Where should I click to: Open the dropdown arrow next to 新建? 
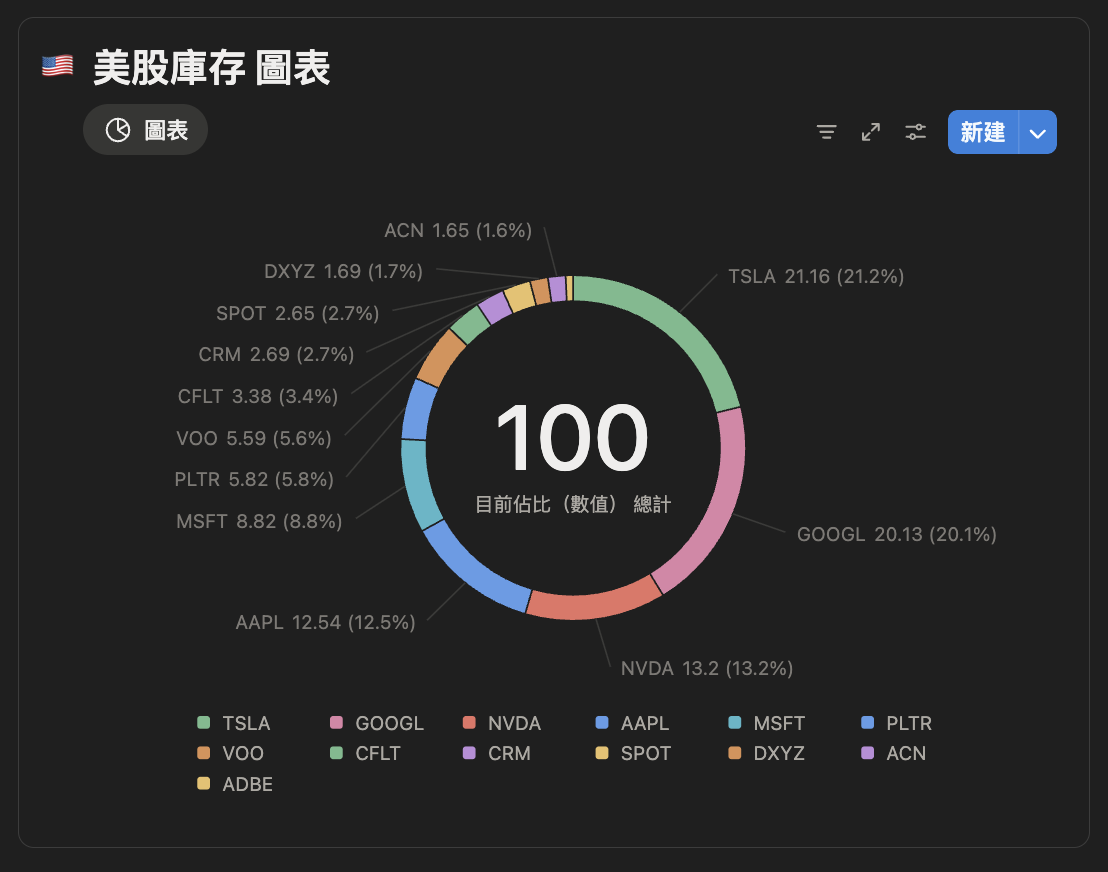click(1037, 132)
